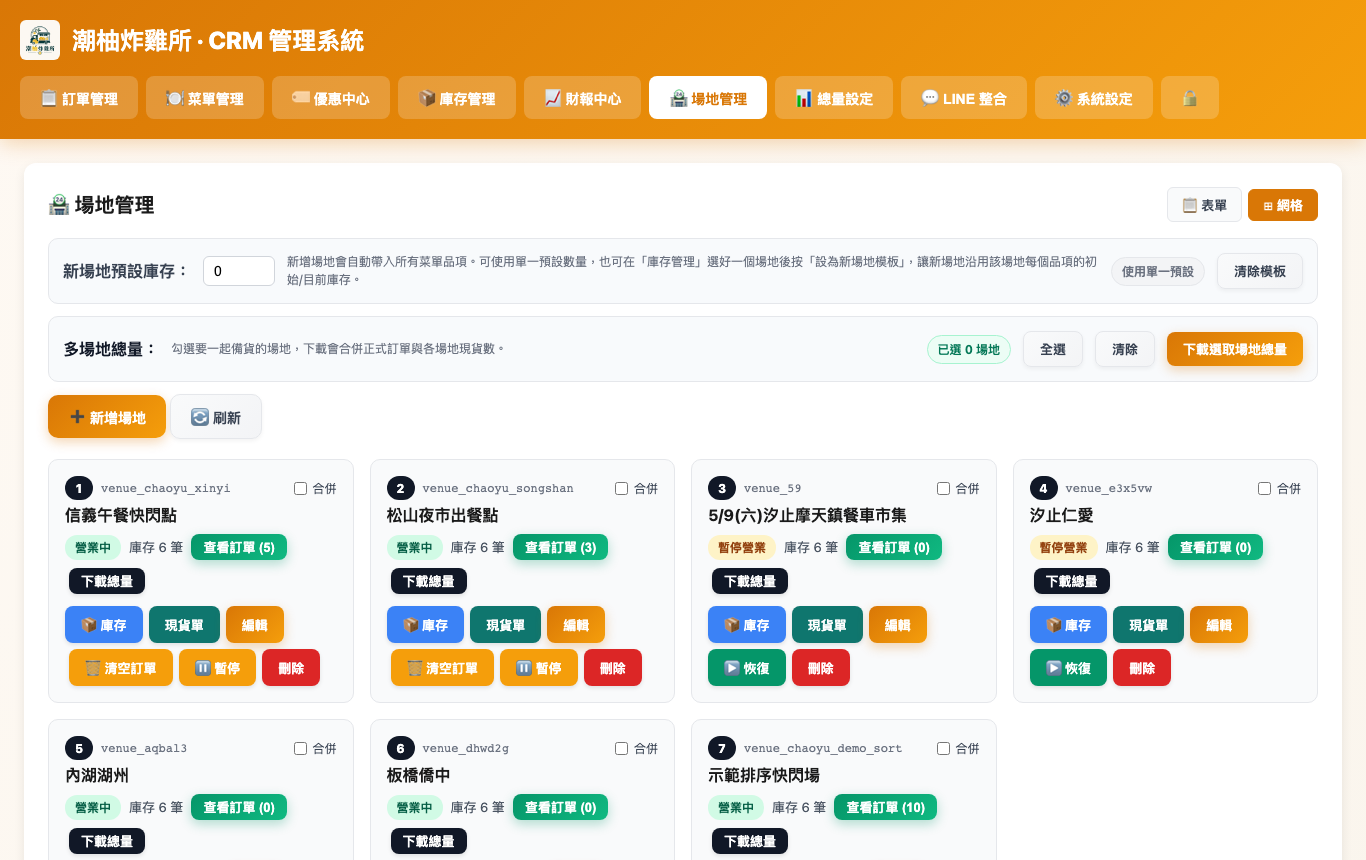The image size is (1366, 860).
Task: Click 下載總量 for 信義午餐快閃點
Action: (107, 581)
